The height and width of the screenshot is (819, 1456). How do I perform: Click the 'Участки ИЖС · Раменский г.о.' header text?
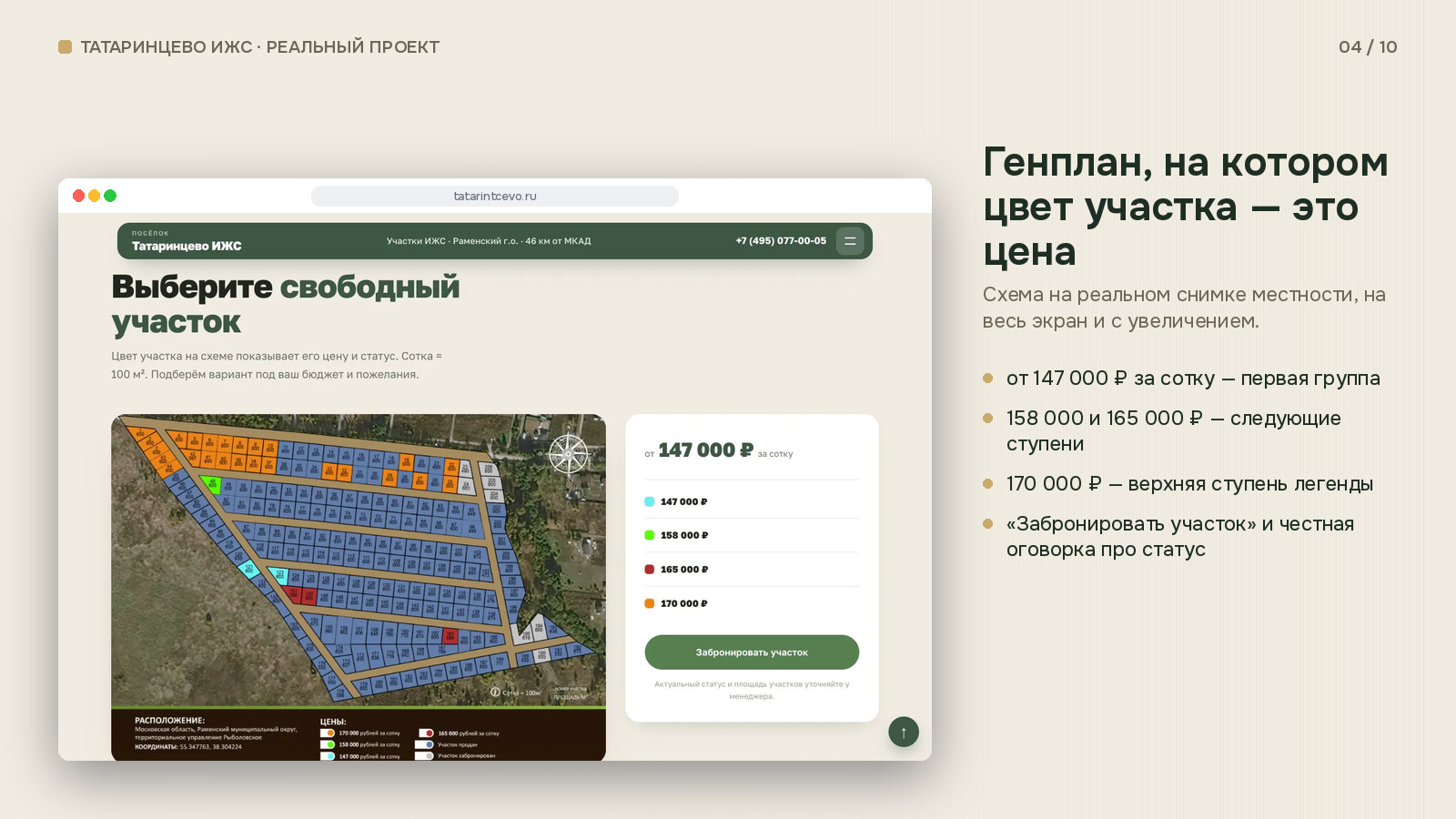click(489, 241)
